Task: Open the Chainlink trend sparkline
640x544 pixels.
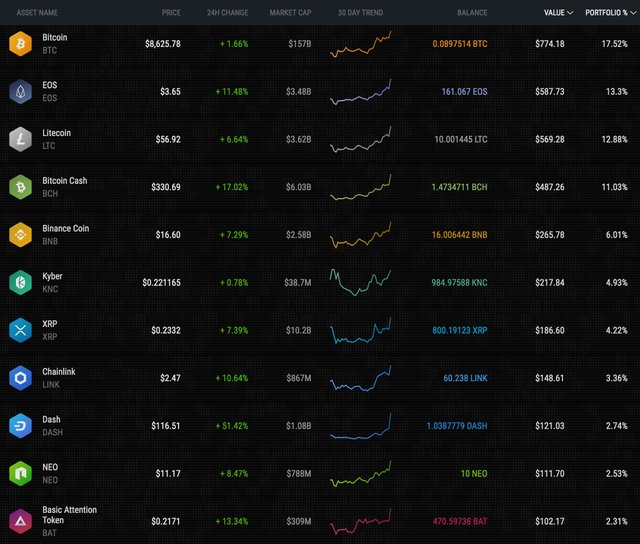Action: [360, 378]
